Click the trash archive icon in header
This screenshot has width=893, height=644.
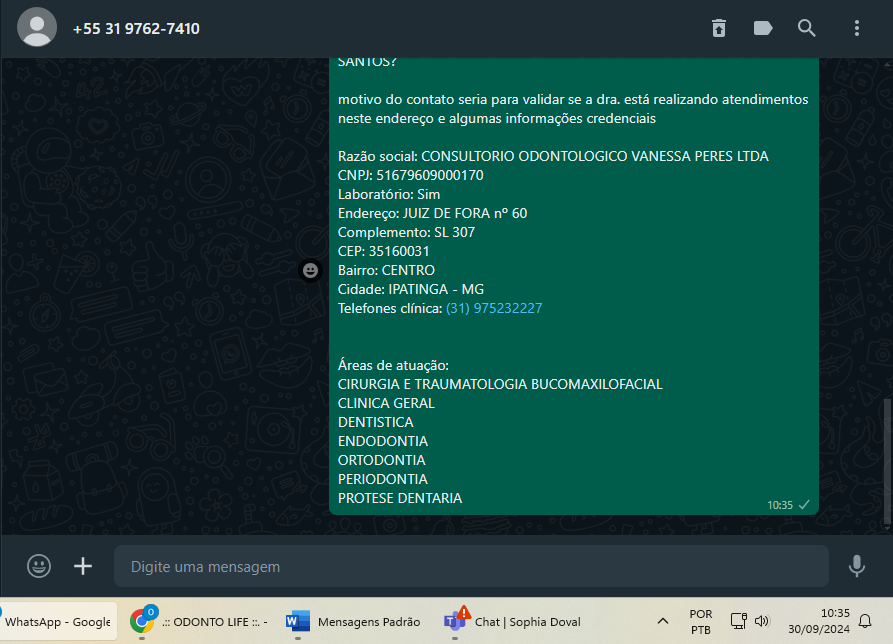point(719,28)
